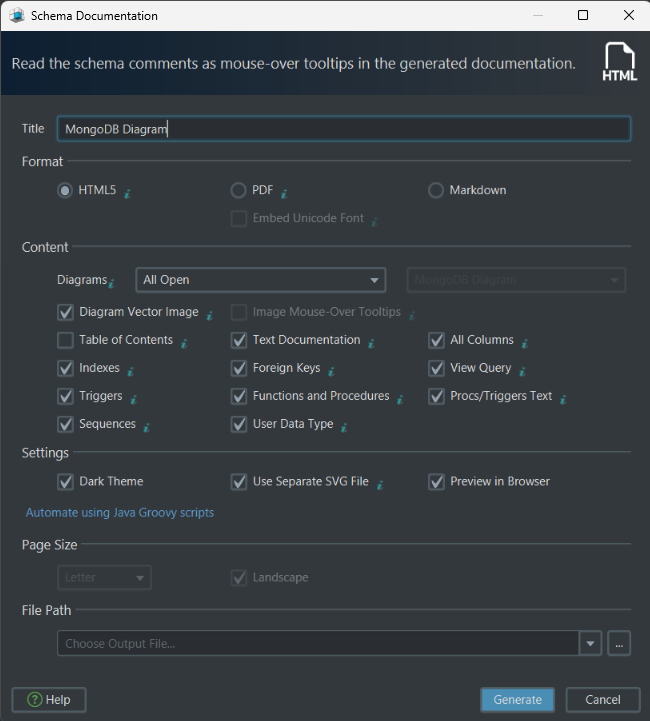Click info icon beside Procs/Triggers Text
650x721 pixels.
(x=563, y=399)
